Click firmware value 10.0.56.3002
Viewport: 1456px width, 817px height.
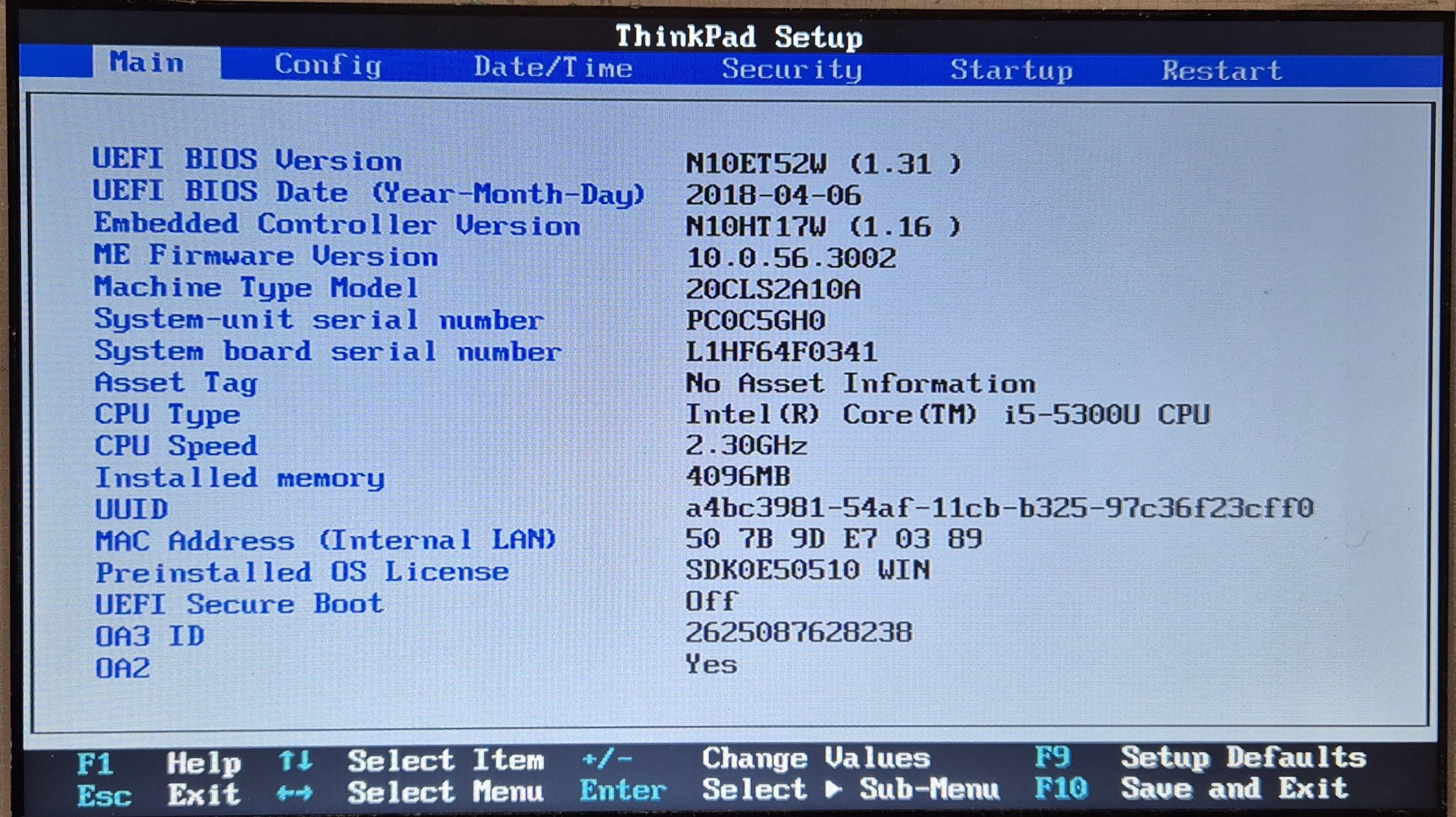pyautogui.click(x=791, y=258)
